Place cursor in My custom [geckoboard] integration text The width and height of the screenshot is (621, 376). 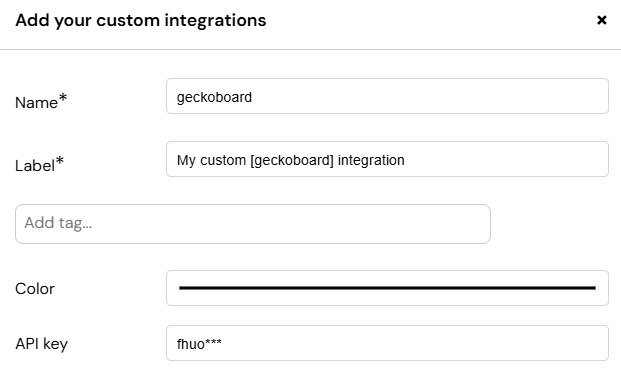(291, 160)
